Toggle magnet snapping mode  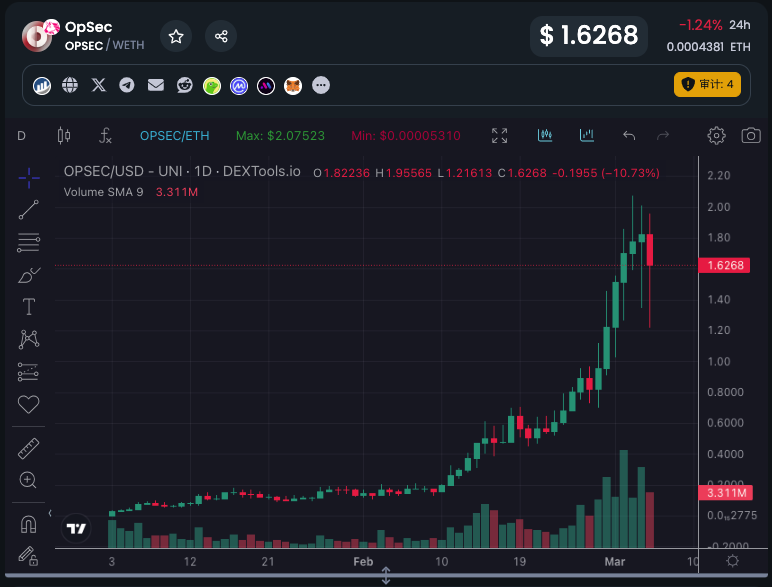click(29, 524)
